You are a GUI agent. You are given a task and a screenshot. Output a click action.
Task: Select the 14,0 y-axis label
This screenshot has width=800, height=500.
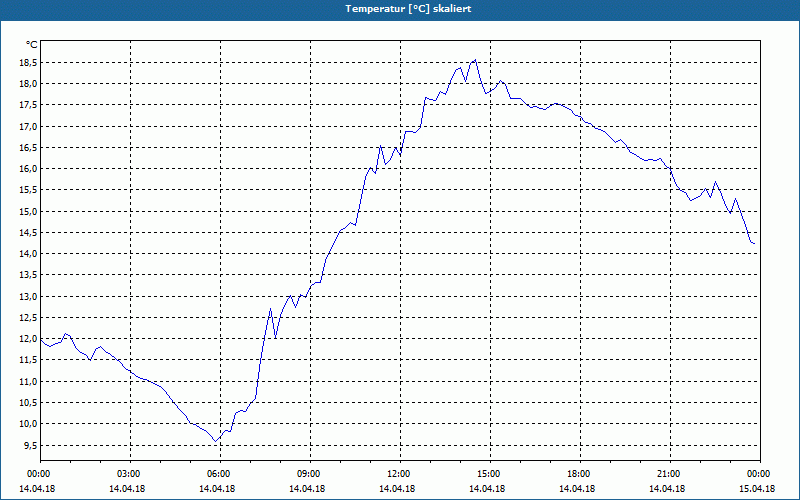tap(29, 254)
